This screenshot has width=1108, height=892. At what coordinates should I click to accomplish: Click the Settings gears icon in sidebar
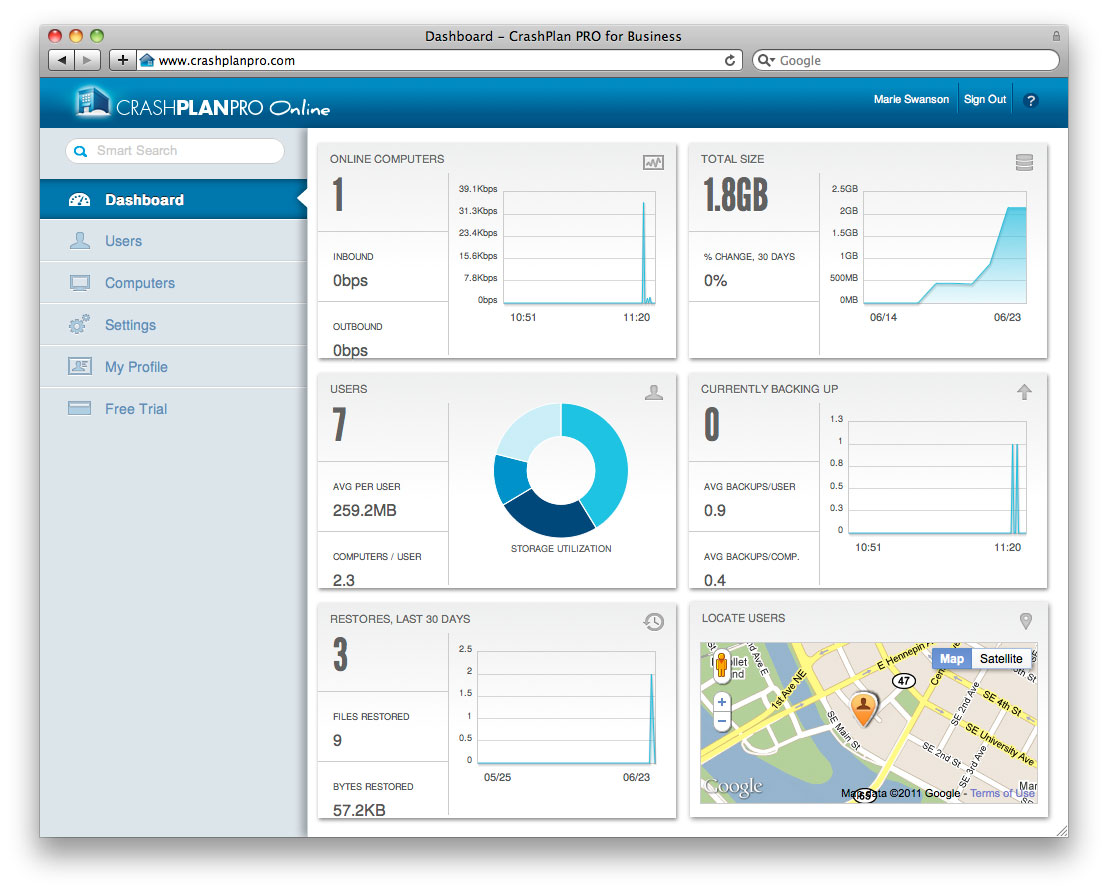pos(79,324)
